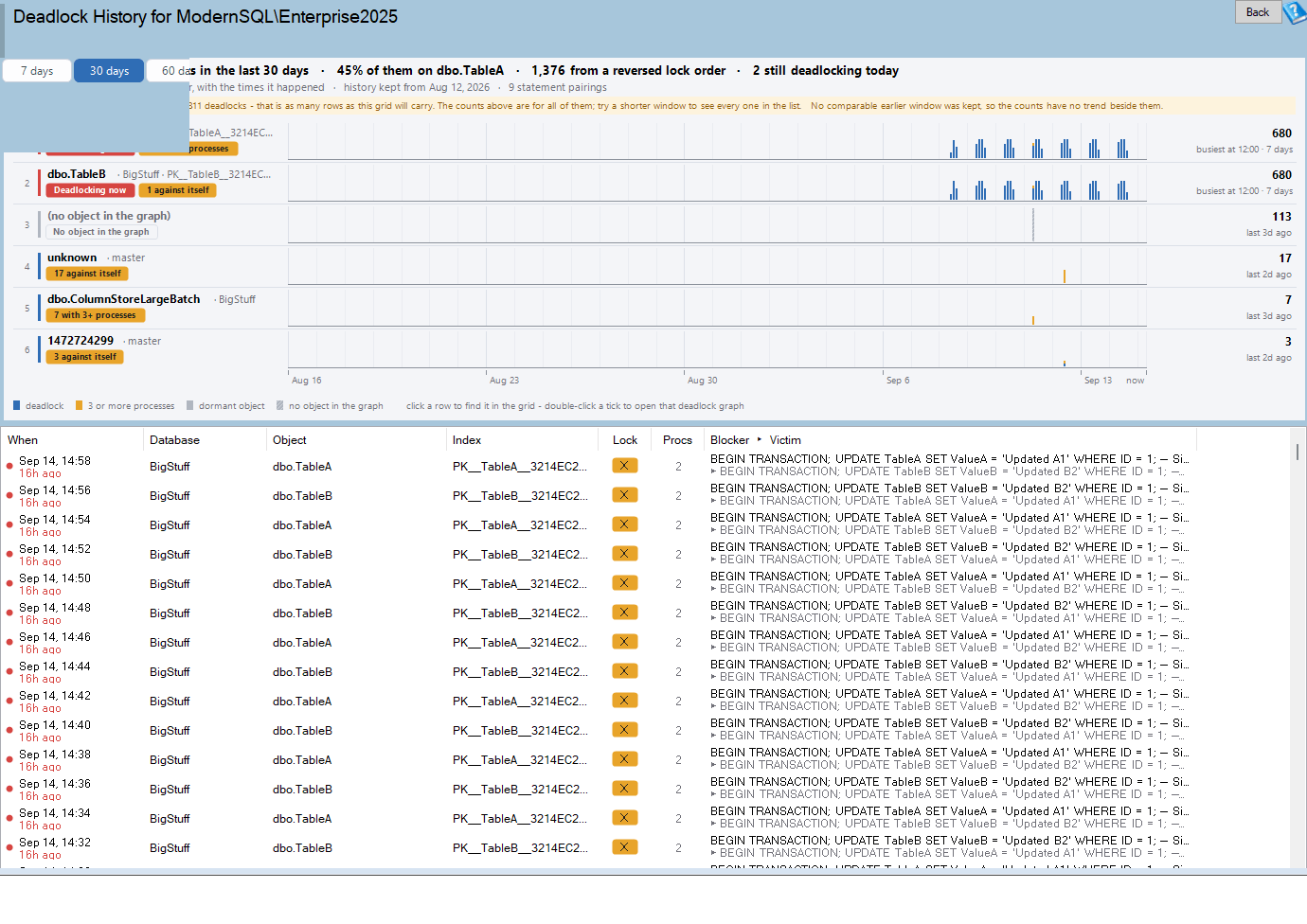
Task: Select the dbo.ColumnStoreLargeBatch chart row
Action: point(653,308)
